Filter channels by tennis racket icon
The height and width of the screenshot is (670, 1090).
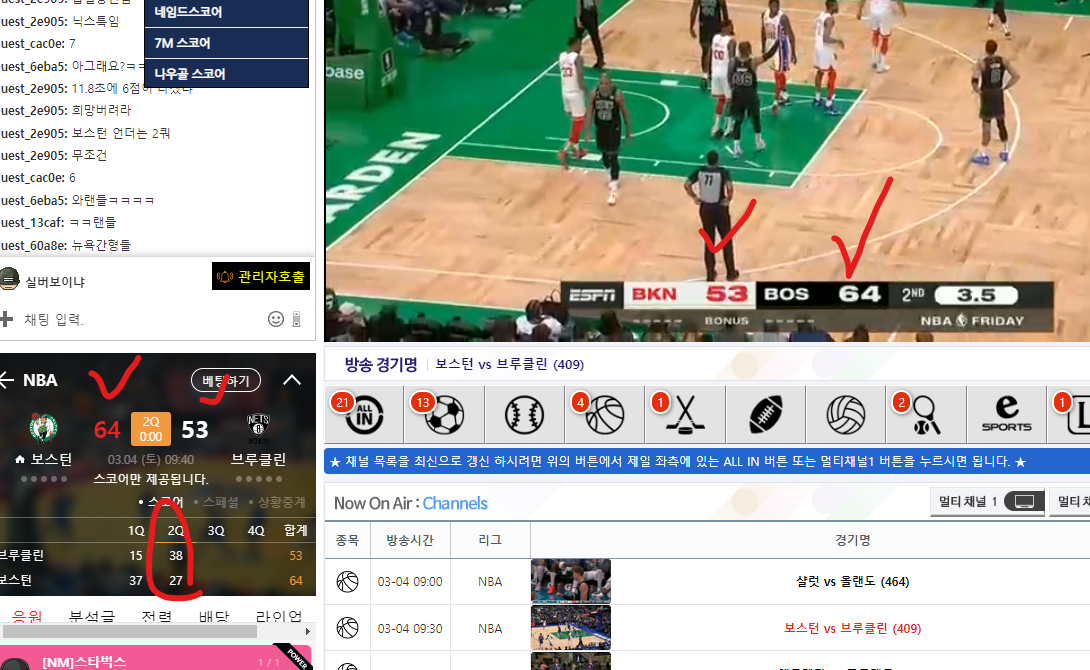click(927, 414)
